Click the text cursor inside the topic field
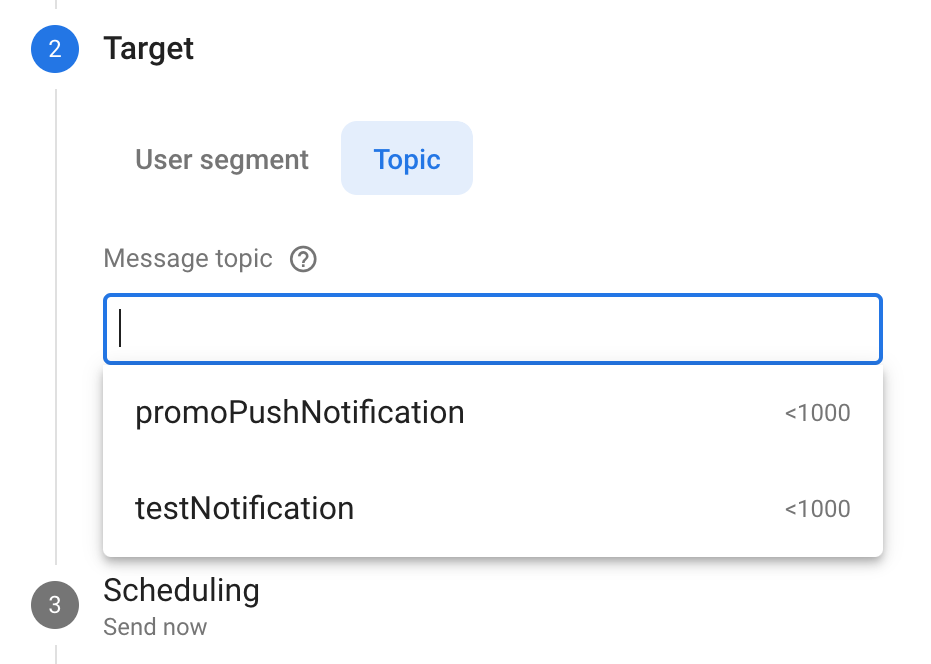 [x=120, y=328]
